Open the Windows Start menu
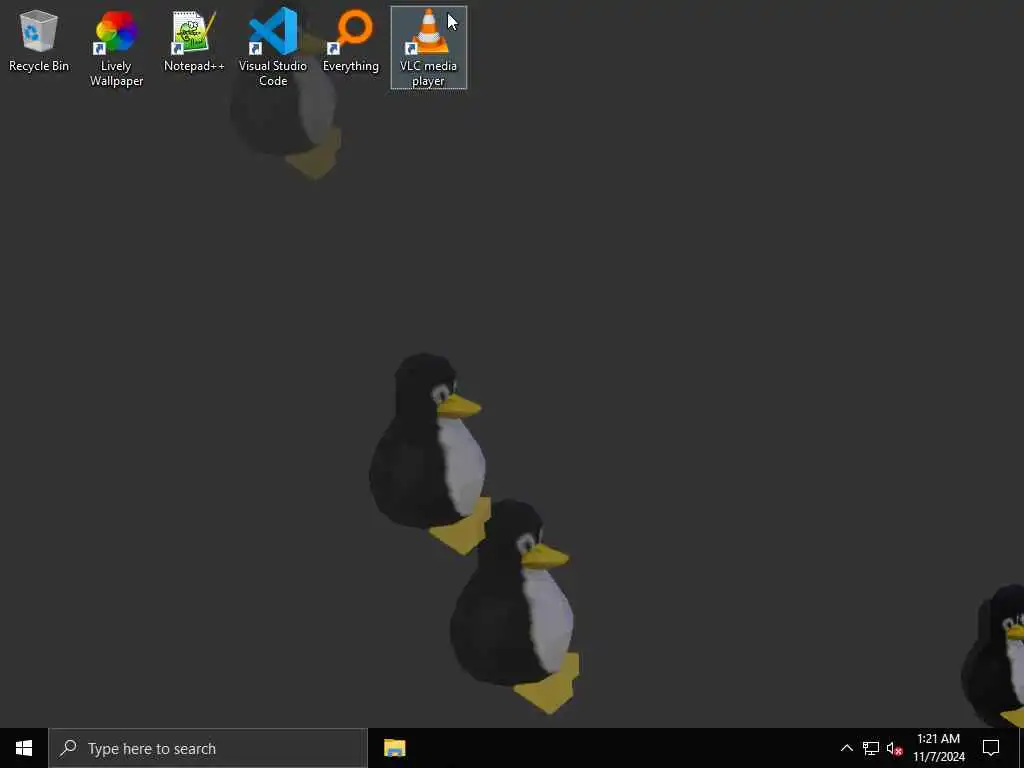Image resolution: width=1024 pixels, height=768 pixels. coord(24,748)
